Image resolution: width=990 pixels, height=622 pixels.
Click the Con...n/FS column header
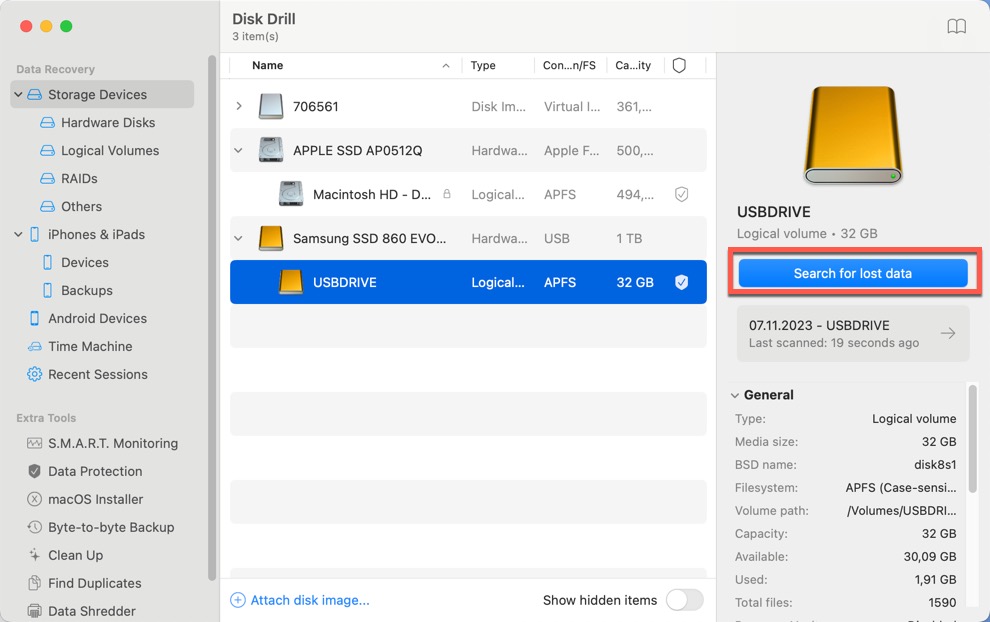tap(570, 66)
